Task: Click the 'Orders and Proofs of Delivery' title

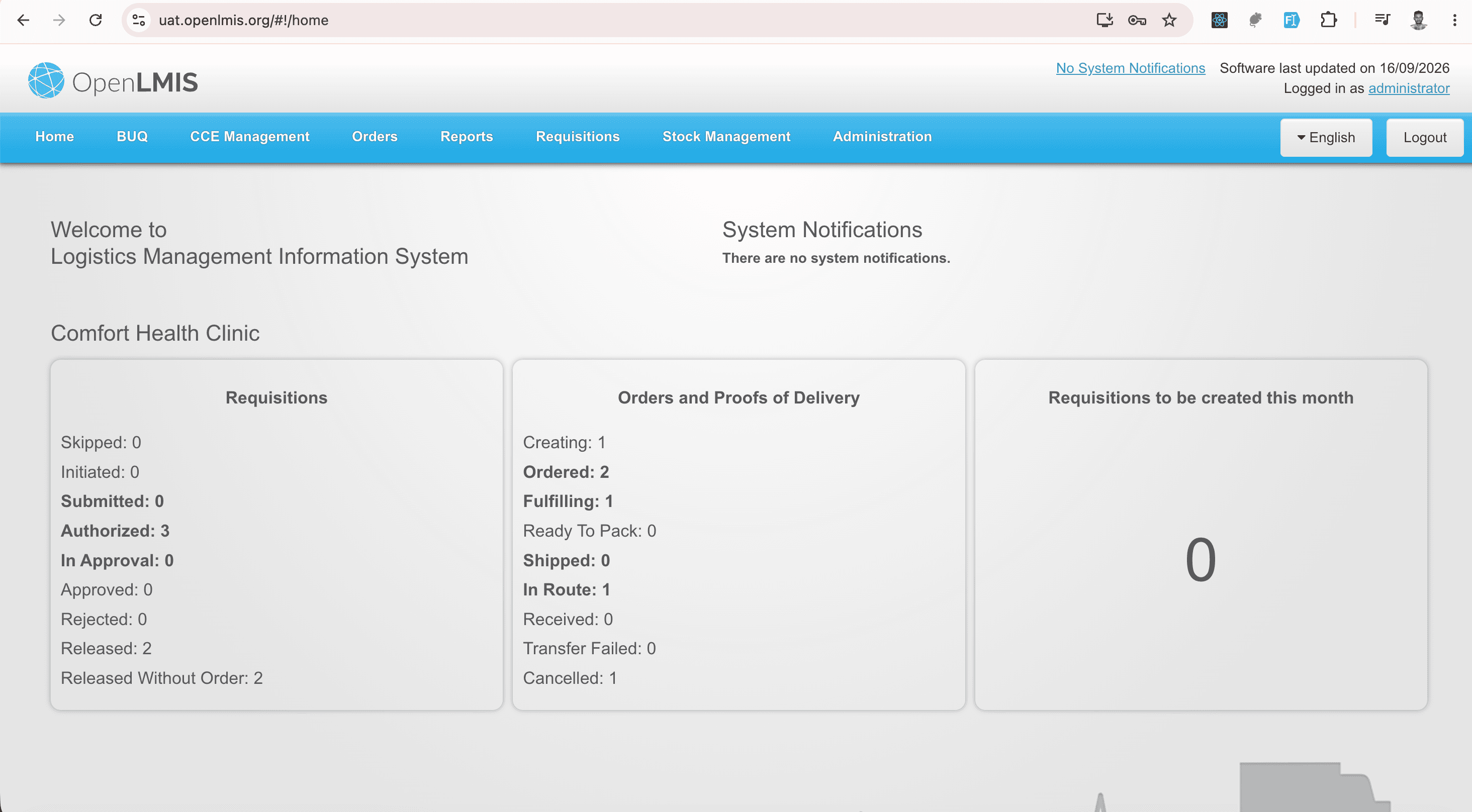Action: pos(739,397)
